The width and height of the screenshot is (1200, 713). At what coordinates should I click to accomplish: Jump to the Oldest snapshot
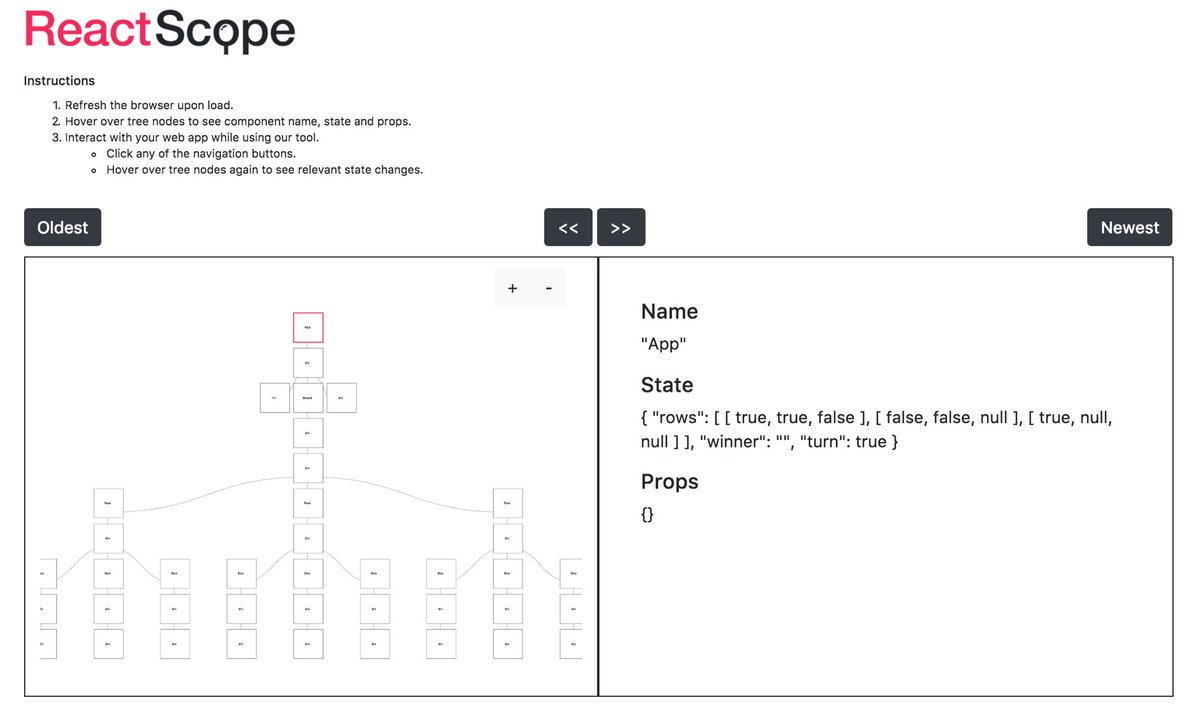(62, 227)
